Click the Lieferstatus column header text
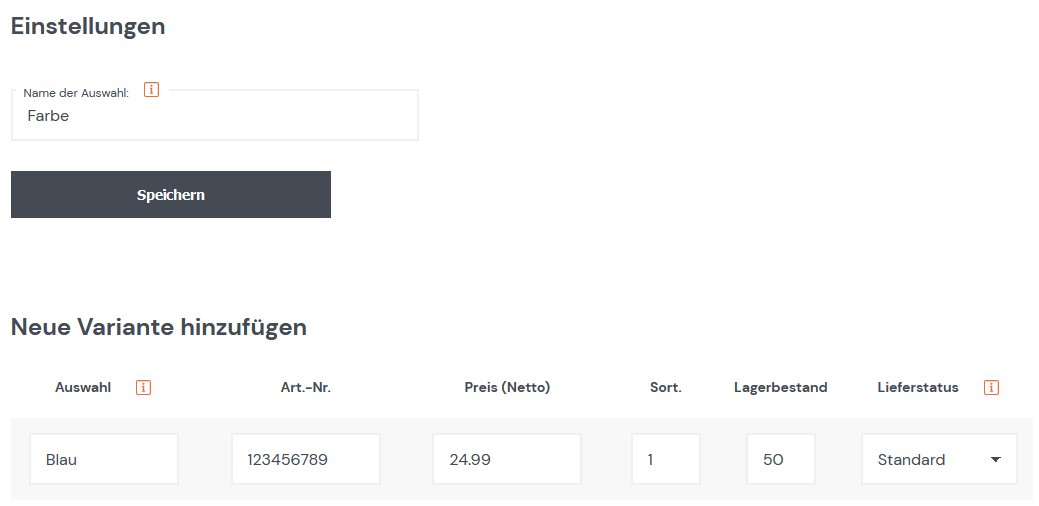 pyautogui.click(x=918, y=387)
